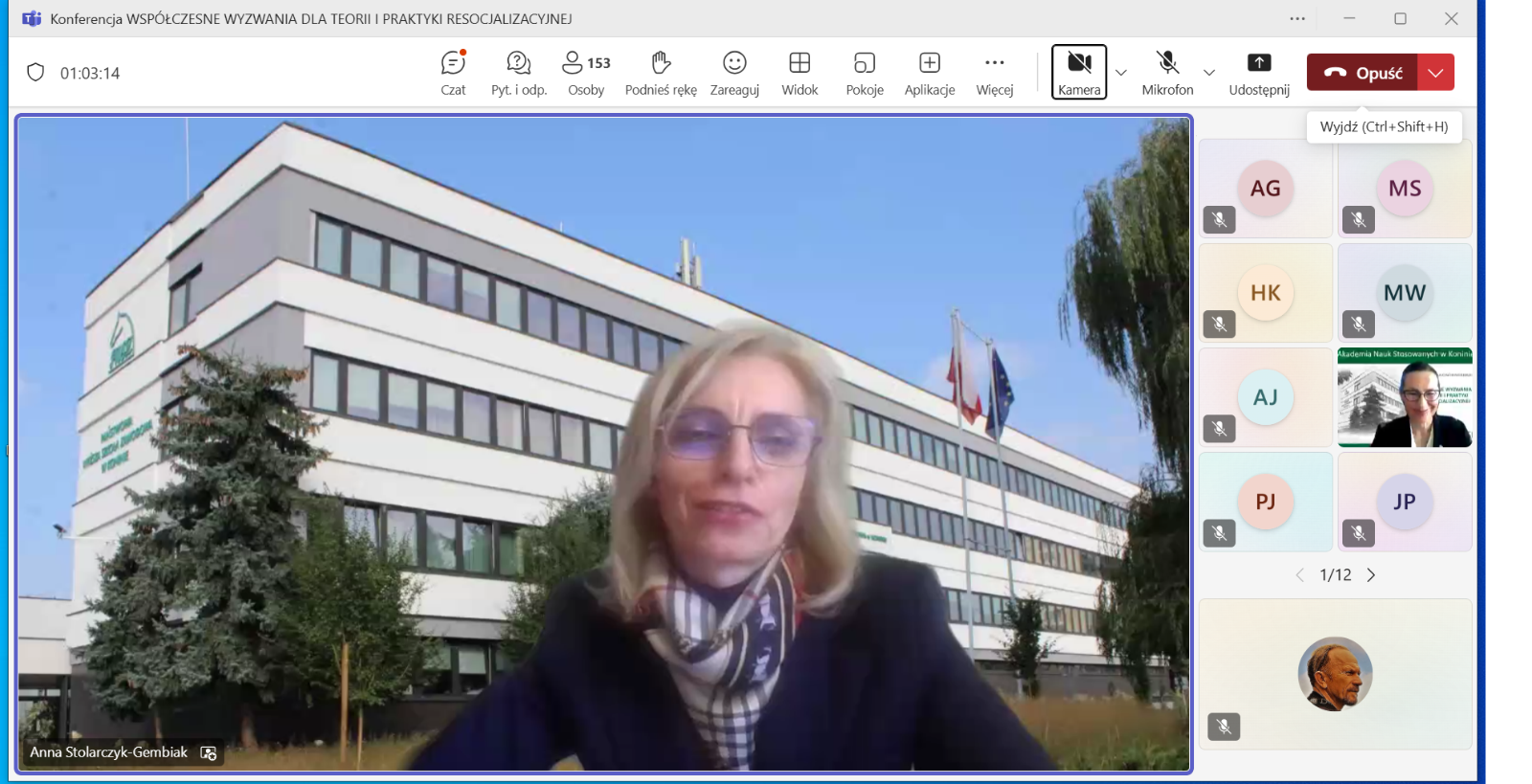Expand the Opuść leave options arrow
The width and height of the screenshot is (1532, 784).
(1435, 73)
